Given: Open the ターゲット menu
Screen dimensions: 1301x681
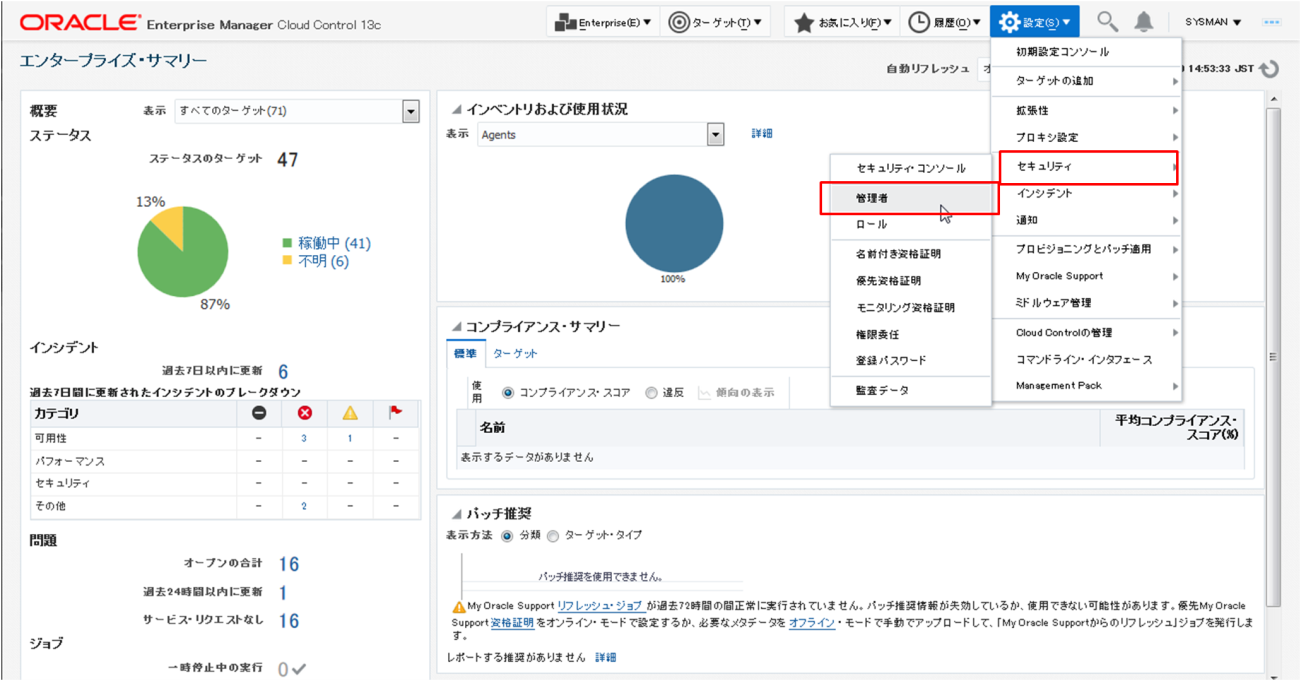Looking at the screenshot, I should pos(715,22).
